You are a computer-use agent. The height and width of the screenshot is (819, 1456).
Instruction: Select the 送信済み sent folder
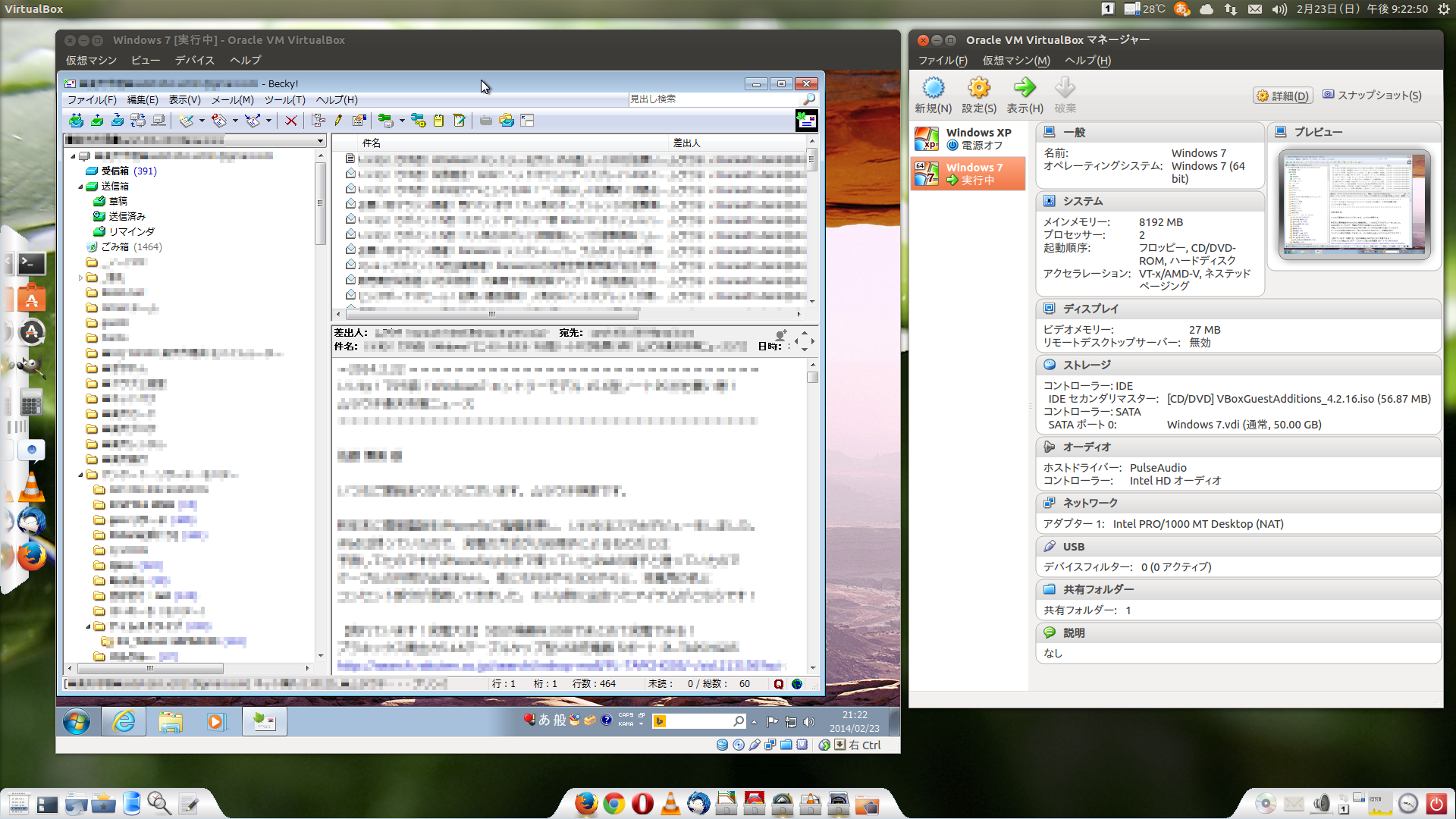(119, 217)
